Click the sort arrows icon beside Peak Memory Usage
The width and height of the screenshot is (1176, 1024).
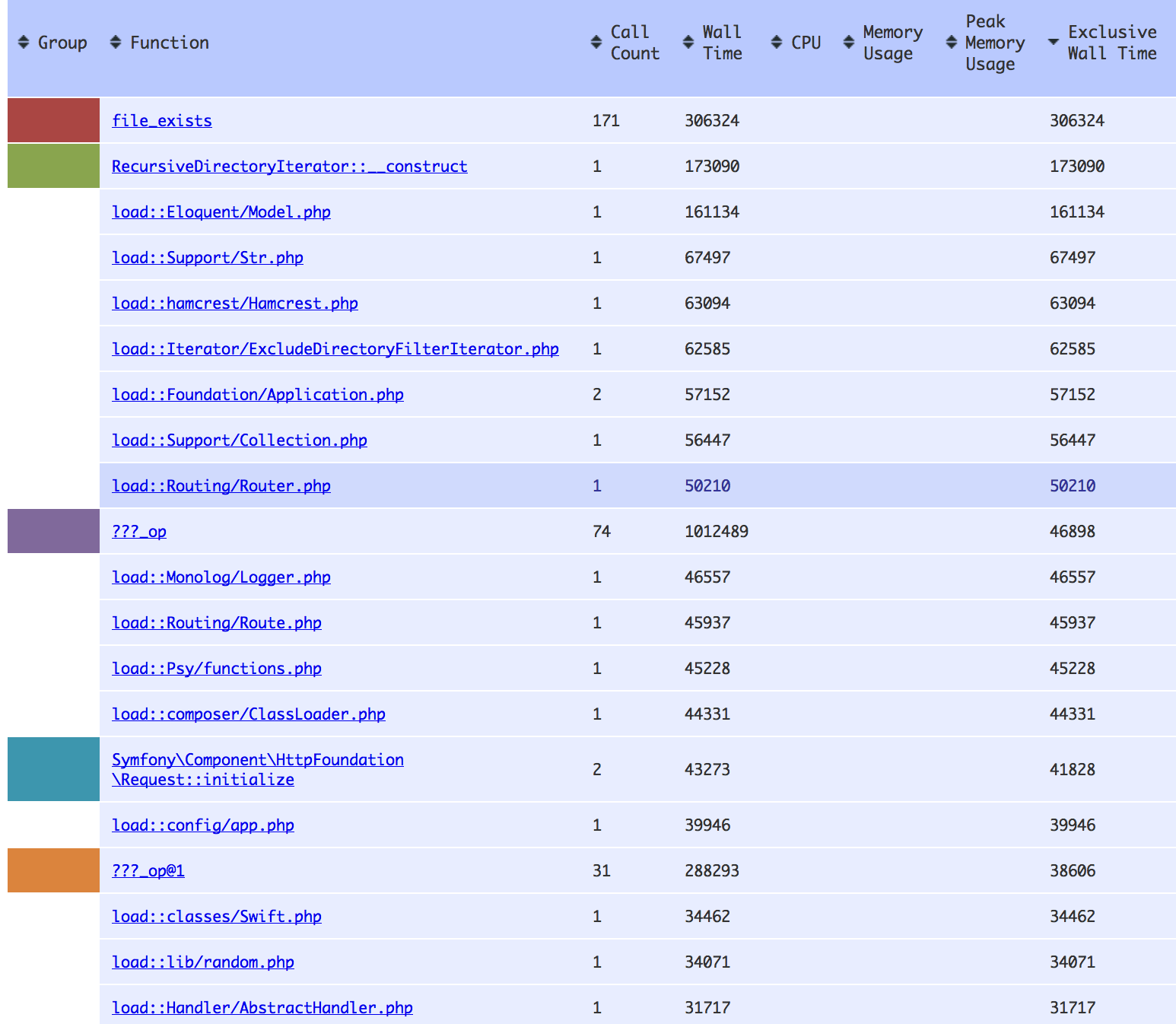[952, 43]
